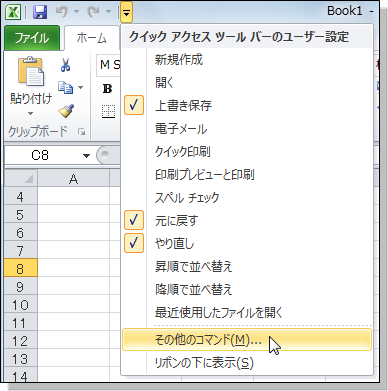The height and width of the screenshot is (391, 388).
Task: Add スペル チェック to the toolbar
Action: [x=247, y=198]
